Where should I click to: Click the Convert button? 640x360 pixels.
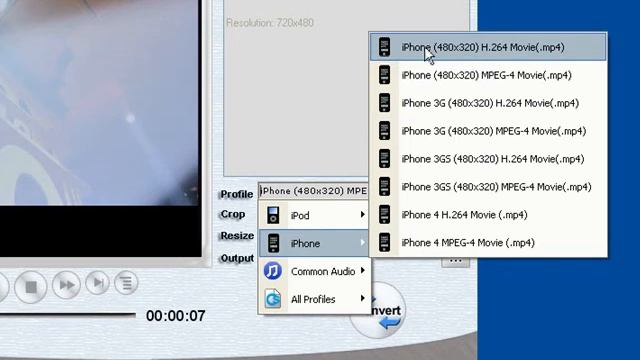(377, 310)
